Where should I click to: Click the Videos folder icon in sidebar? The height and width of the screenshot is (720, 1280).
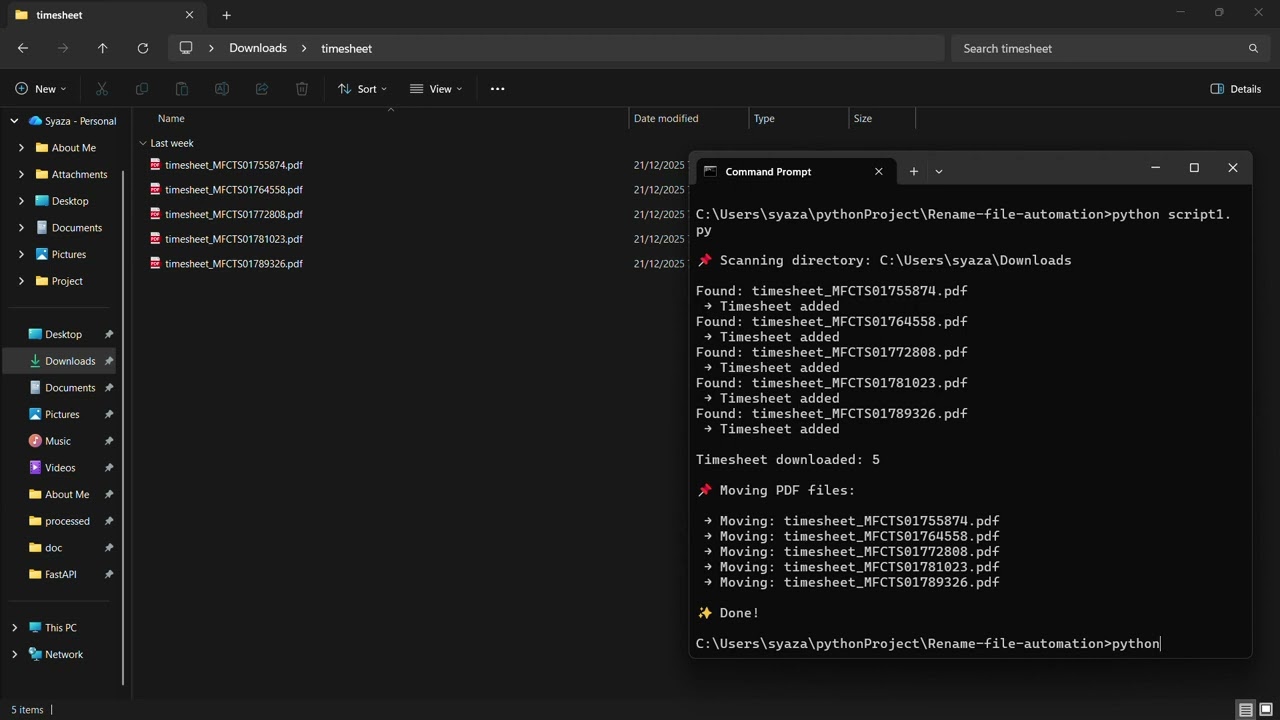(35, 468)
